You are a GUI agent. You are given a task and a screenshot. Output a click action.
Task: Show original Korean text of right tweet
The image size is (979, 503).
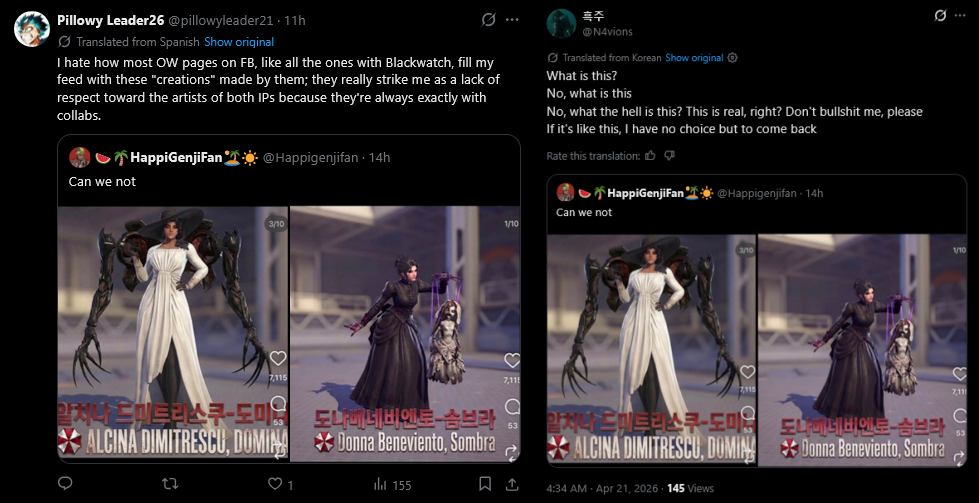[694, 57]
